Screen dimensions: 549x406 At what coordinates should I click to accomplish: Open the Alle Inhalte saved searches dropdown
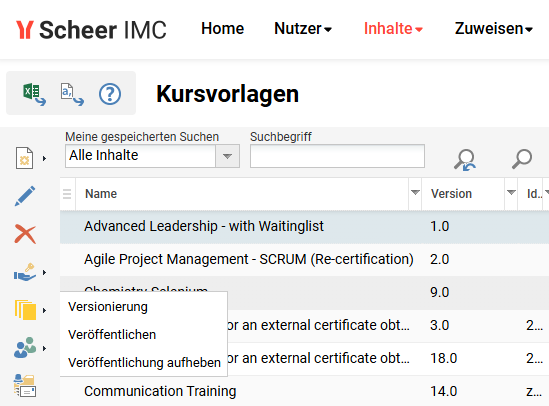pyautogui.click(x=152, y=156)
